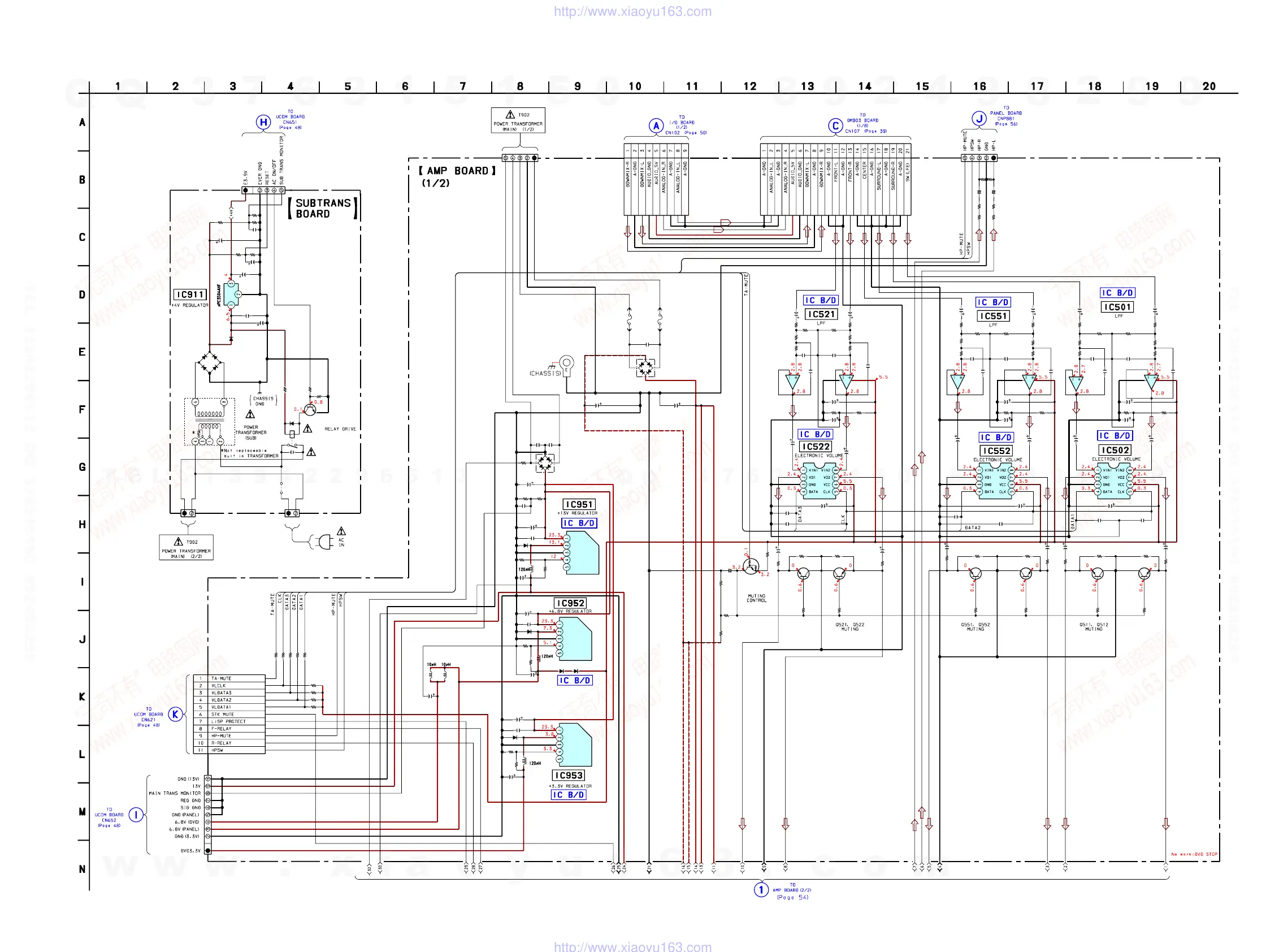Click the circled J connector marker
The height and width of the screenshot is (952, 1266).
point(979,119)
